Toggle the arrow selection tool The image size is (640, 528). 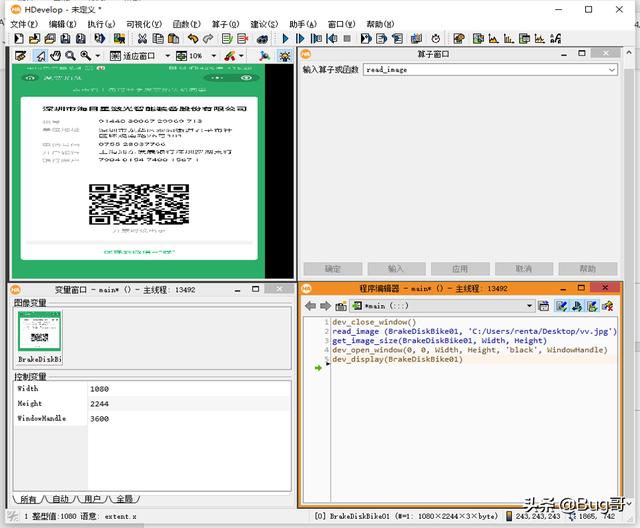40,55
